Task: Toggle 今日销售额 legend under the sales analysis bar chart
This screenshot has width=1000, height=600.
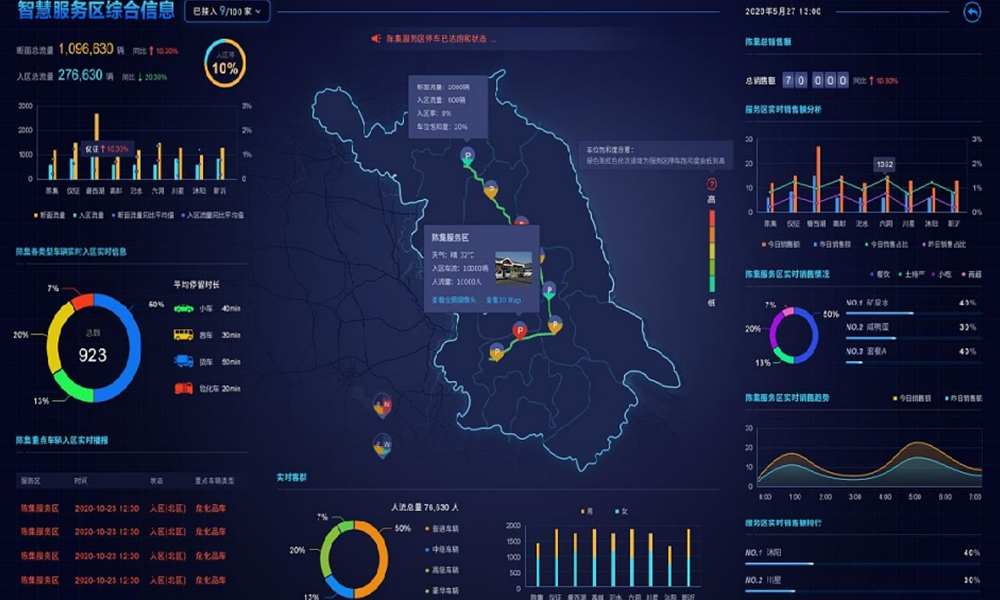Action: click(x=781, y=245)
